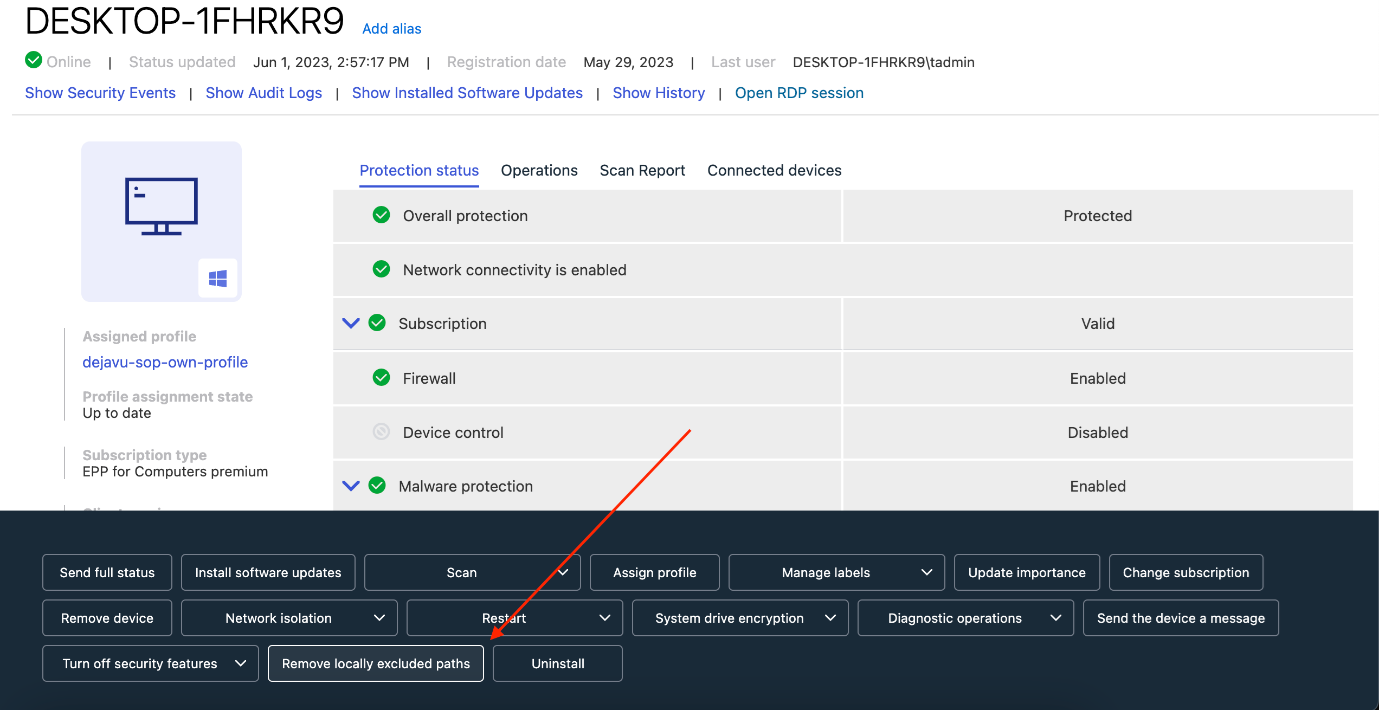Open the Diagnostic operations dropdown
Screen dimensions: 1379x710
pos(966,618)
